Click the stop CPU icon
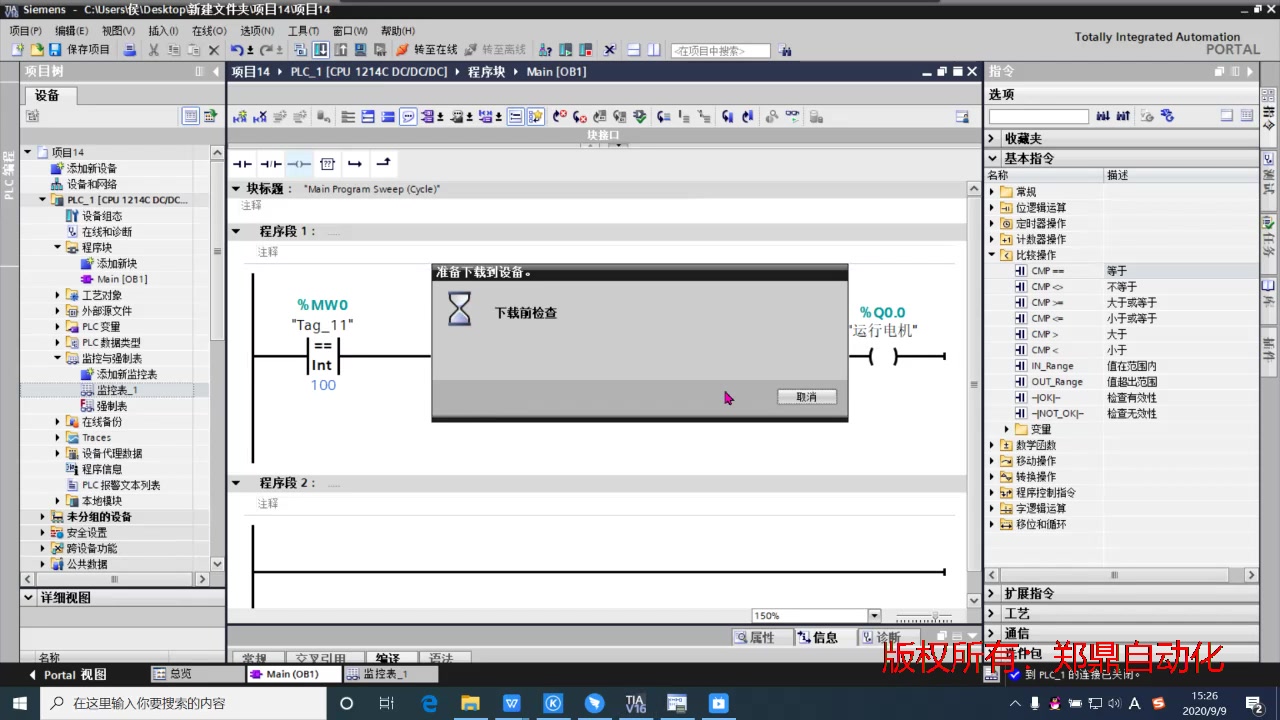 click(x=584, y=49)
